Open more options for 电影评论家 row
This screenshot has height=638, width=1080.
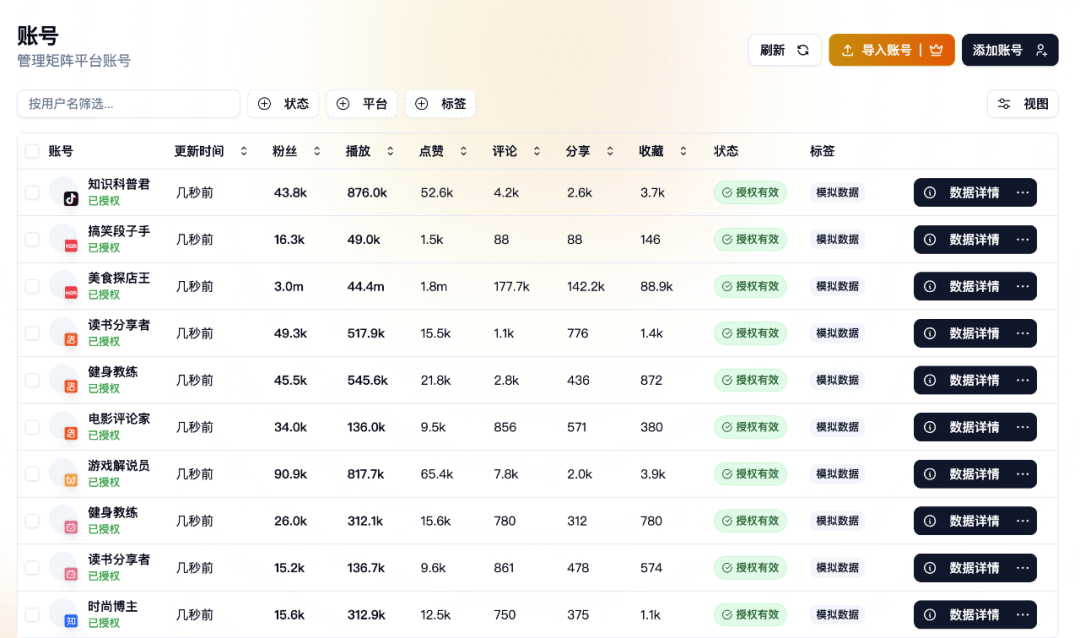tap(1023, 427)
